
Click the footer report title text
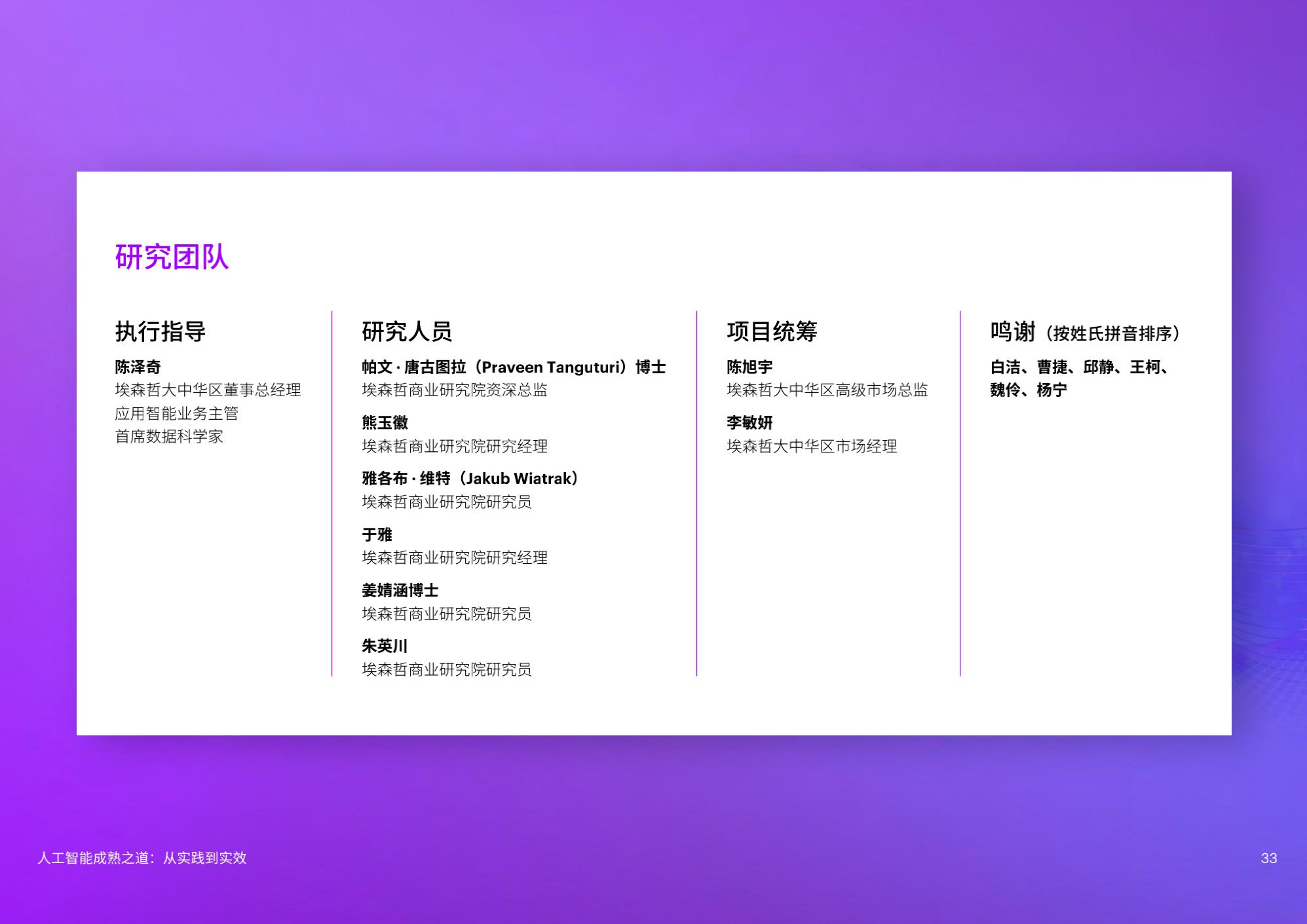click(142, 858)
